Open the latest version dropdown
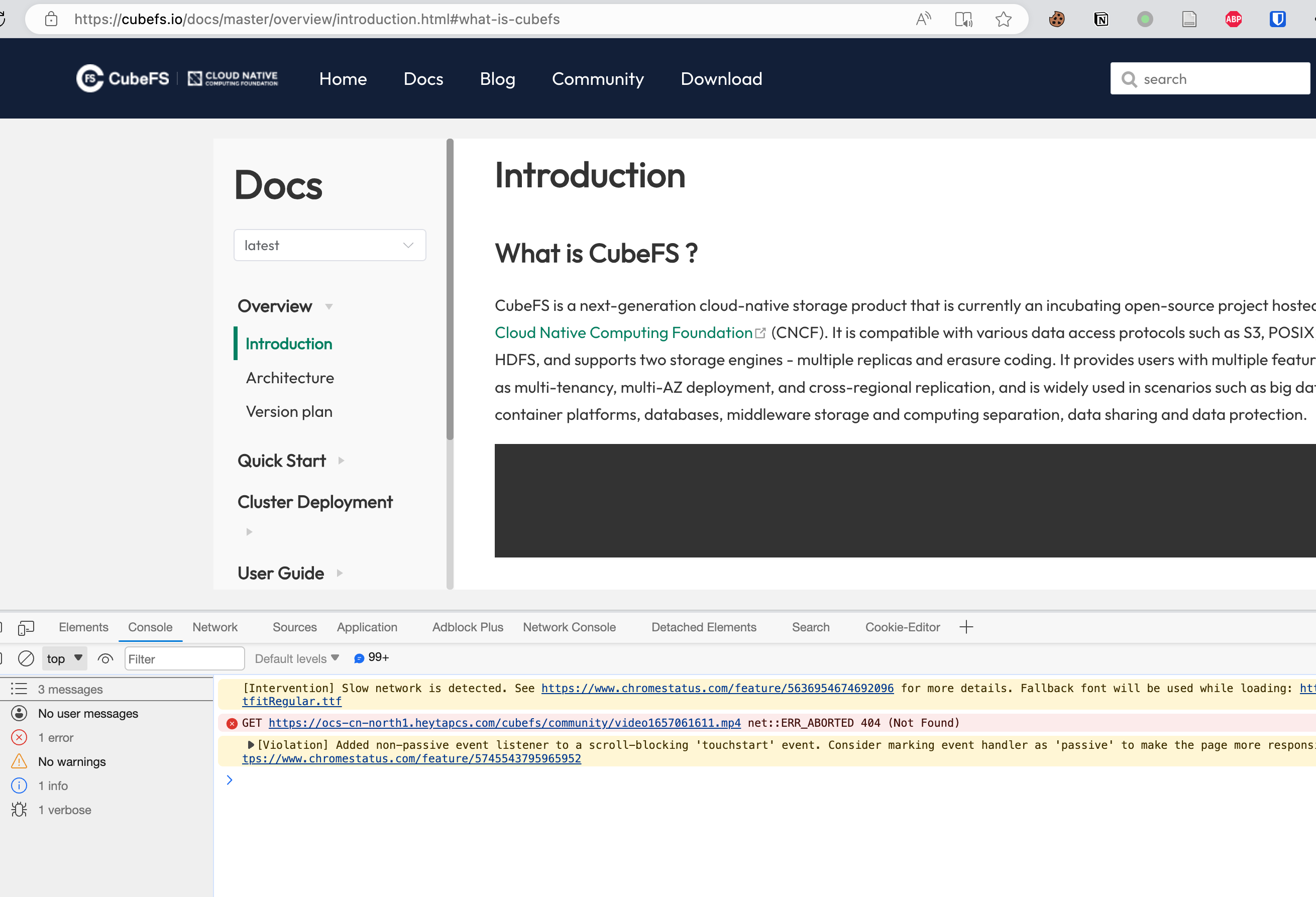The height and width of the screenshot is (897, 1316). pos(330,245)
